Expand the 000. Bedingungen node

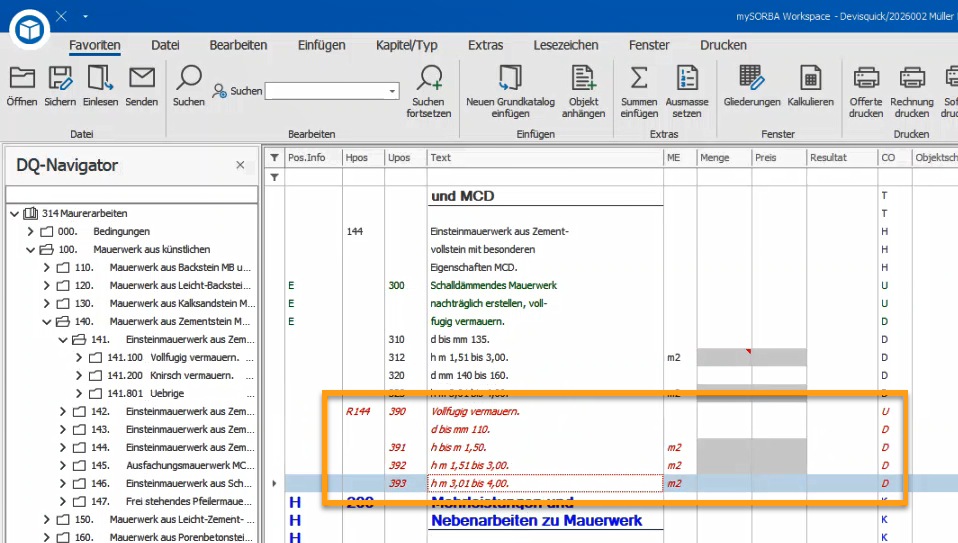click(x=31, y=231)
